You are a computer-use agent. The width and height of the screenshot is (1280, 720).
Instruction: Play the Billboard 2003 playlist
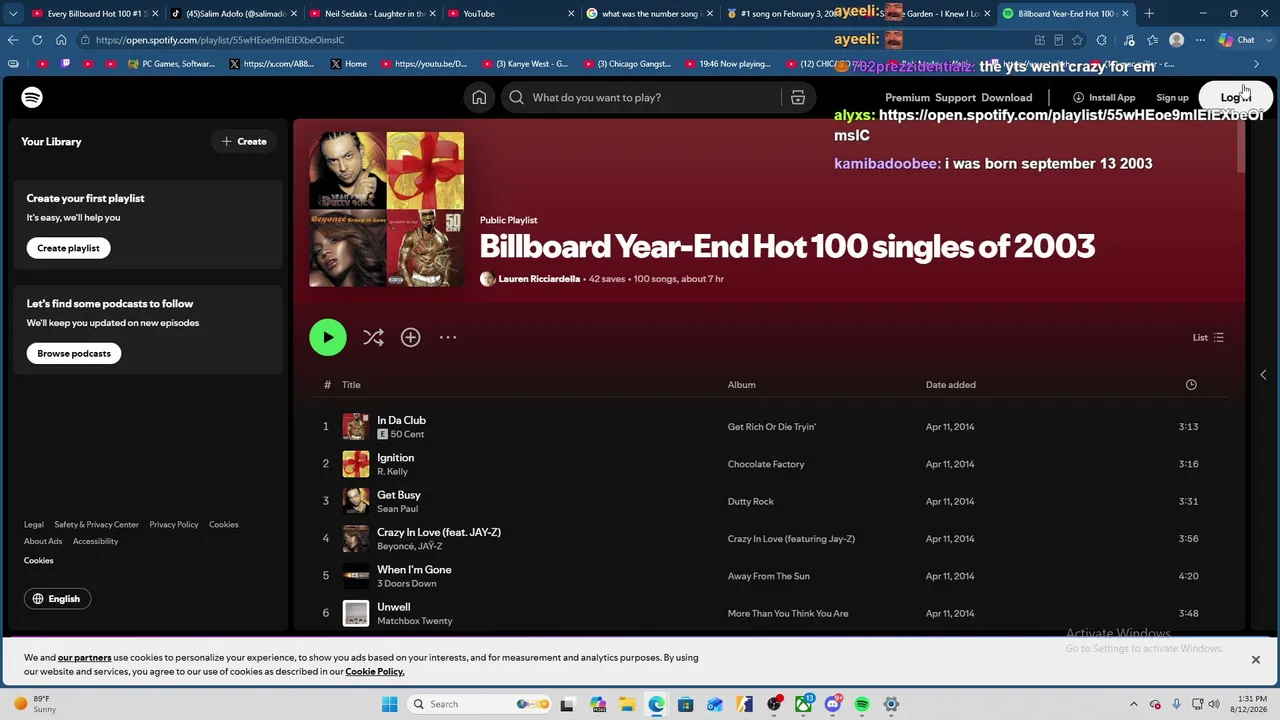[328, 337]
